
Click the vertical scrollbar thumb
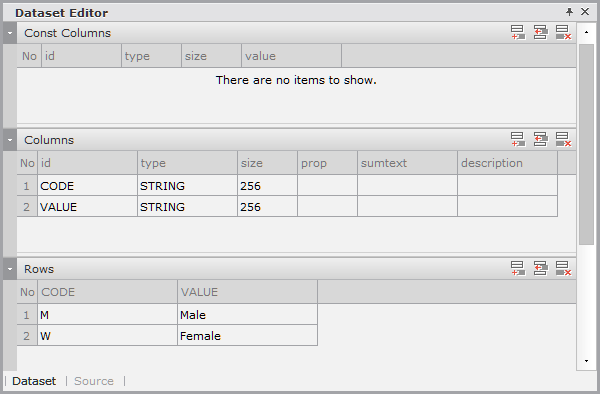click(586, 145)
